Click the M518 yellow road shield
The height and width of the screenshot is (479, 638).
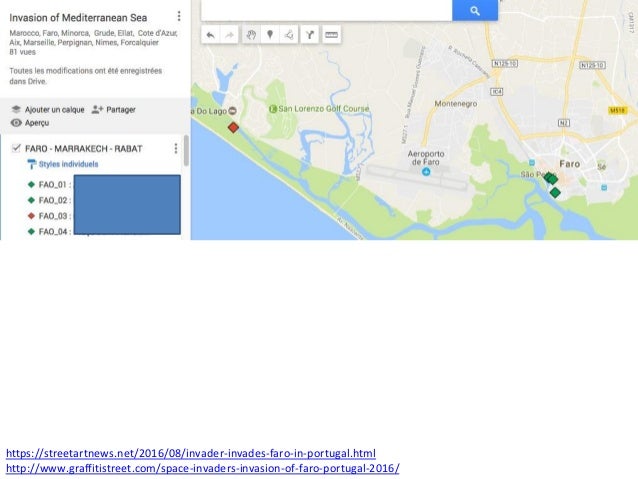coord(618,110)
